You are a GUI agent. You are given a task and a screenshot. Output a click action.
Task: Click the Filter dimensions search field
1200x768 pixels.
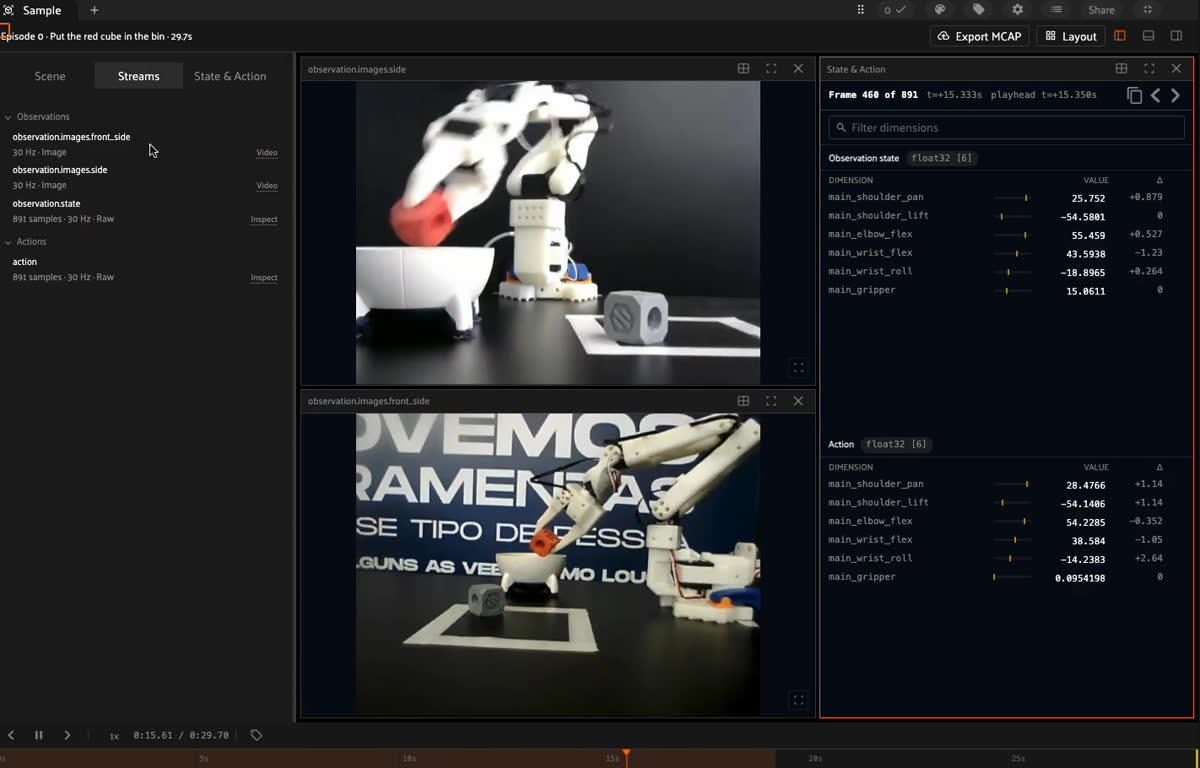[1006, 128]
